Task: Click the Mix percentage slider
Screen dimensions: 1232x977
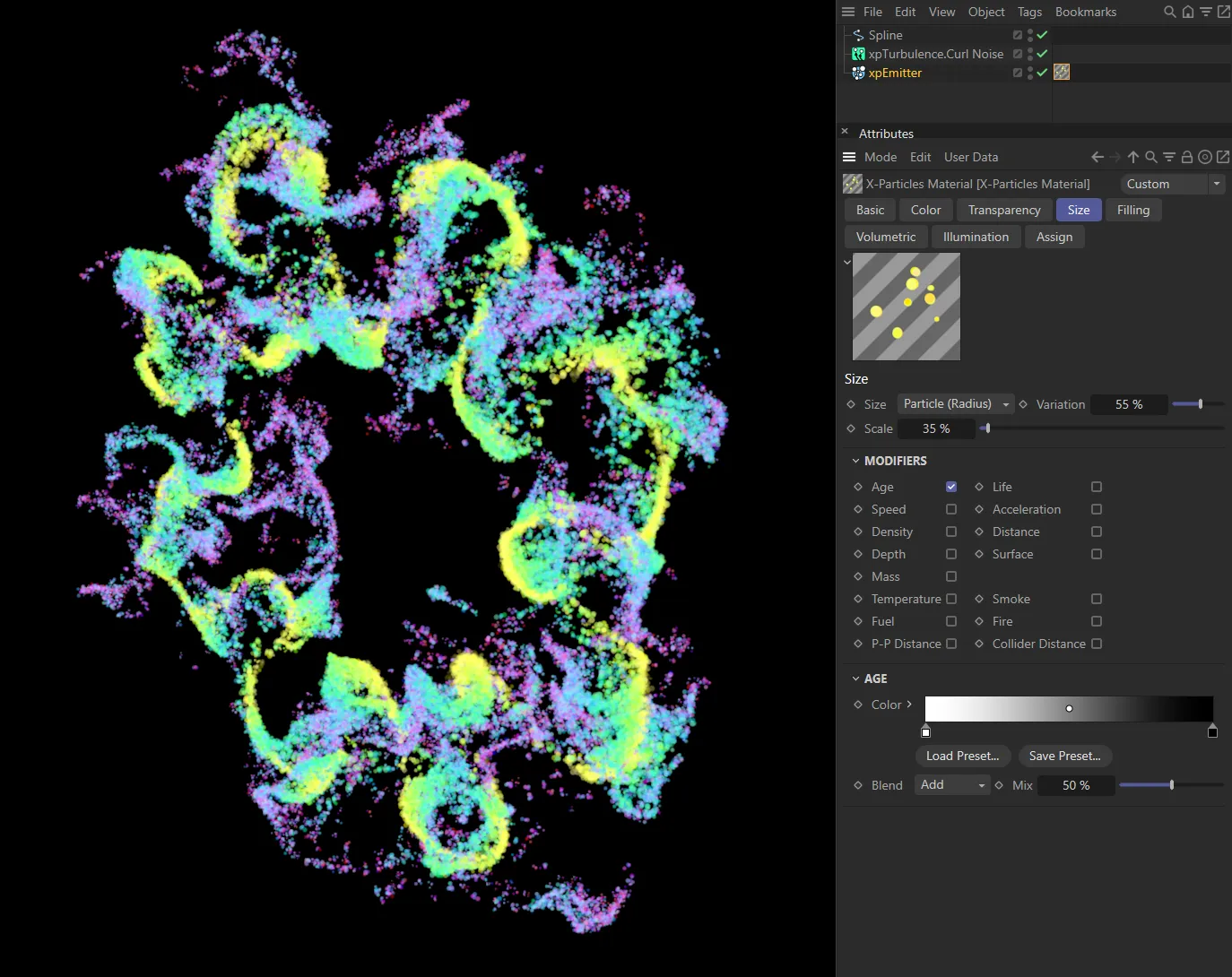Action: (1170, 785)
